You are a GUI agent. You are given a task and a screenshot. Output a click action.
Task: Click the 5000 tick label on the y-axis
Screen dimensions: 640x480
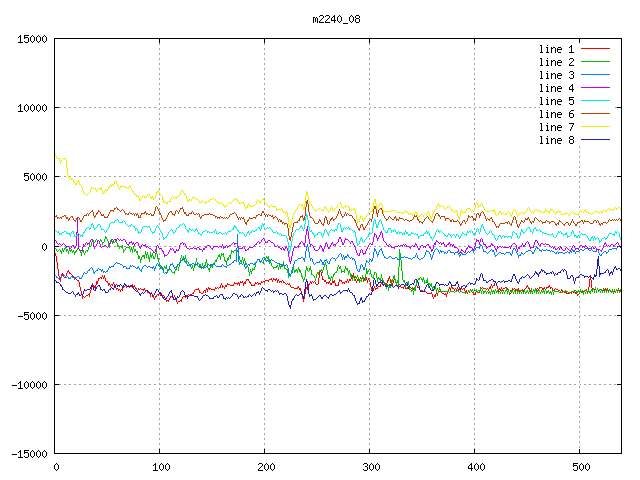click(35, 177)
